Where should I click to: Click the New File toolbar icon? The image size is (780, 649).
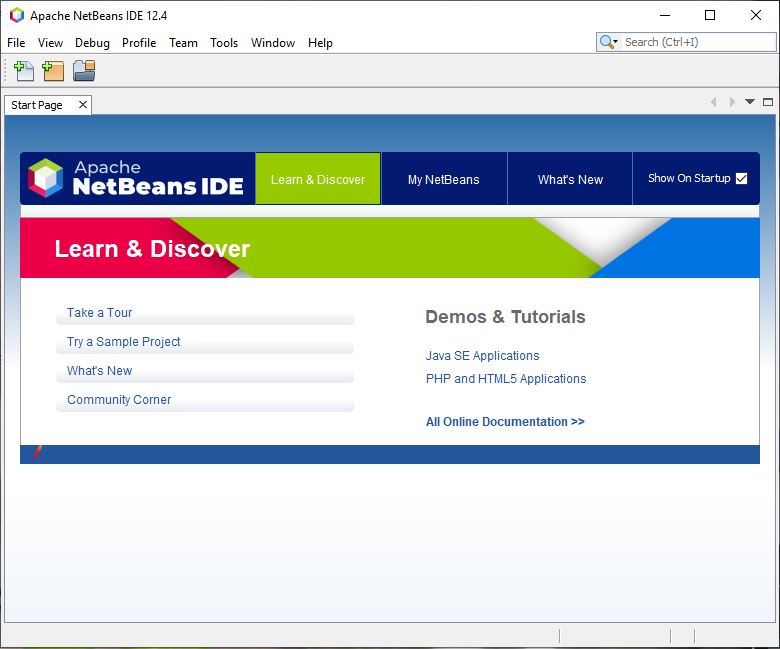[x=24, y=71]
